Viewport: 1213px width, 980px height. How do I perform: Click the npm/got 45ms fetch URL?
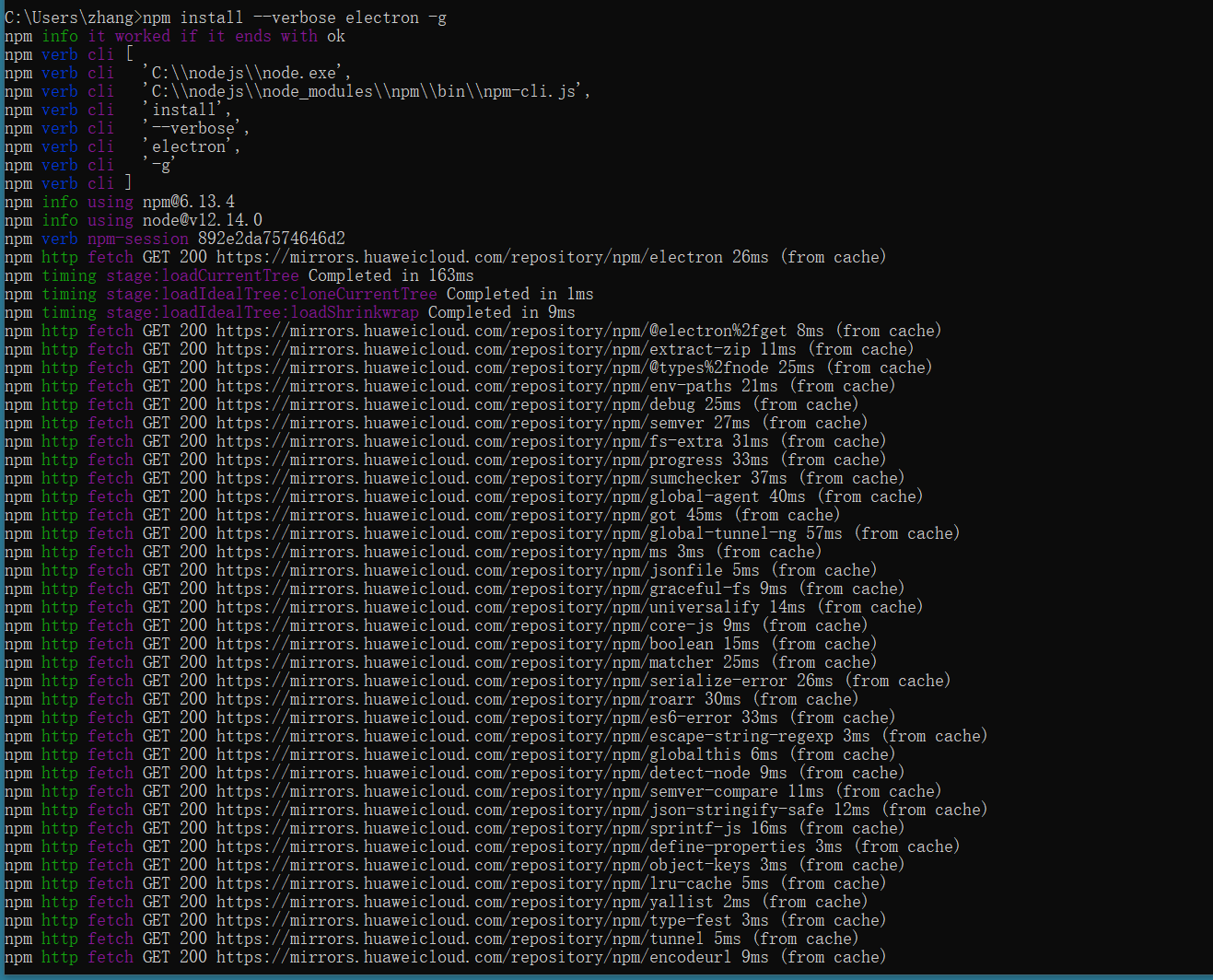(447, 515)
